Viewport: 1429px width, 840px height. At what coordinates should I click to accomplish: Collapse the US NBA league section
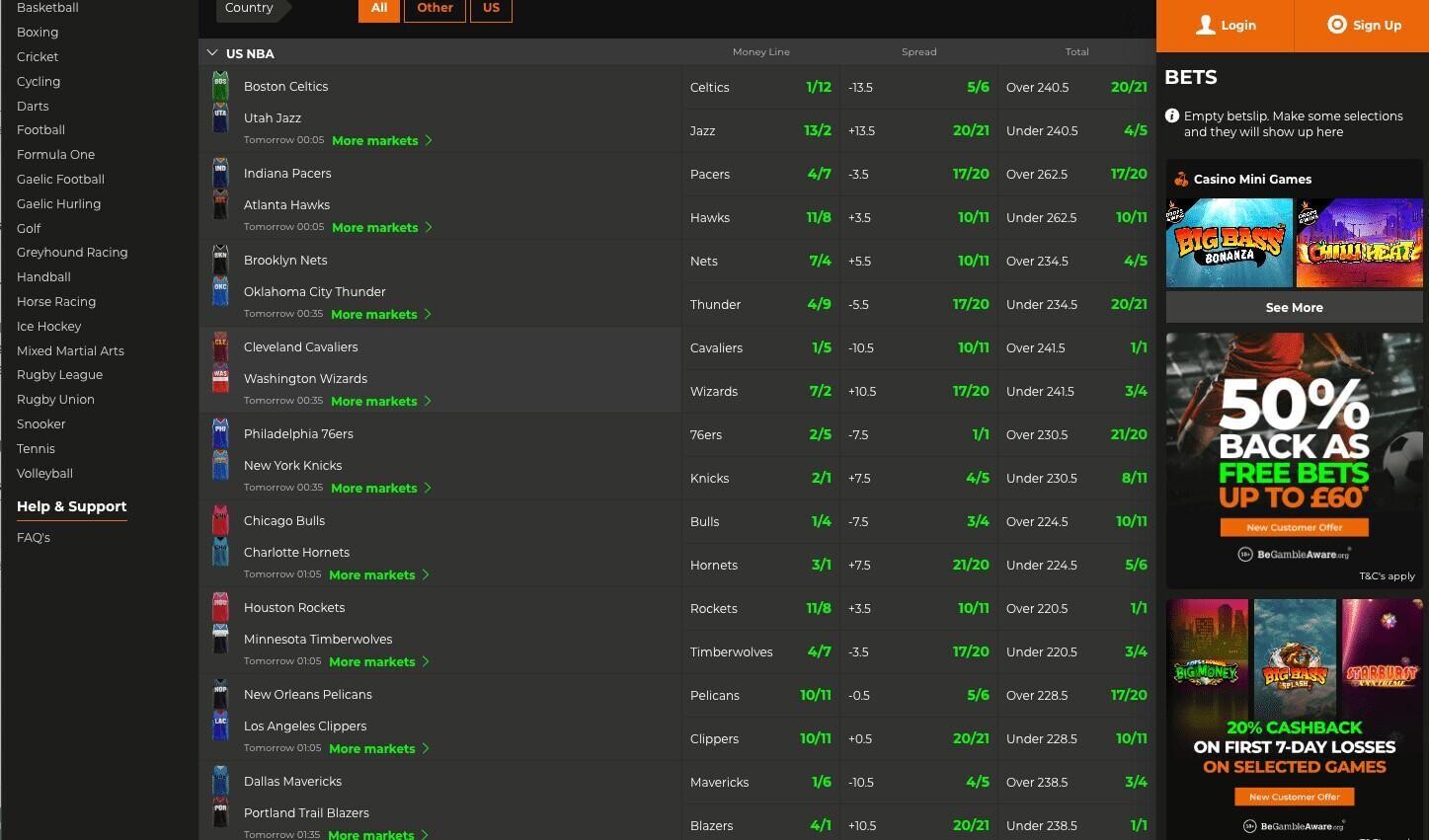tap(212, 53)
